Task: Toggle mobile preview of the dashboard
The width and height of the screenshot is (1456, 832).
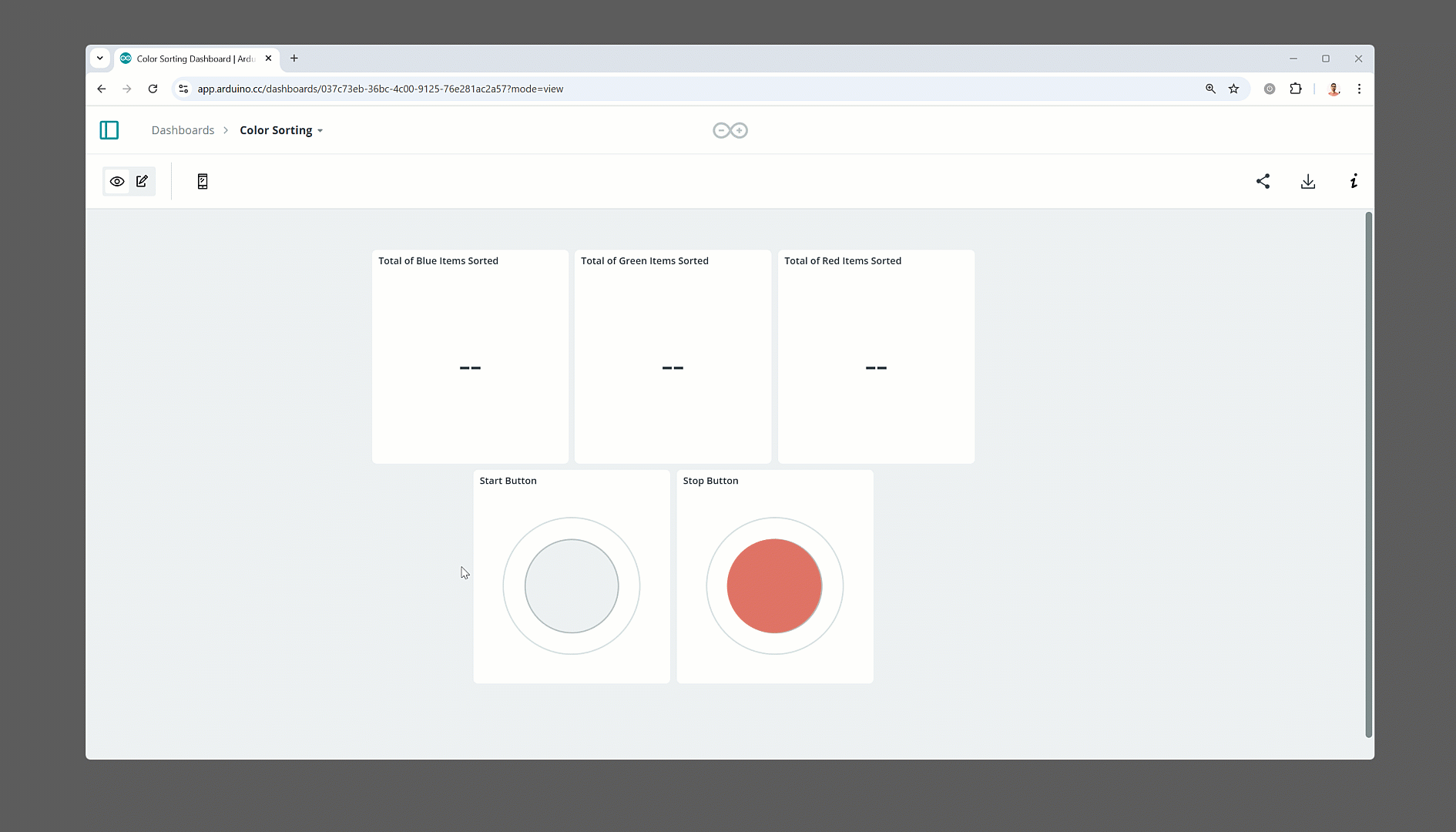Action: pyautogui.click(x=202, y=181)
